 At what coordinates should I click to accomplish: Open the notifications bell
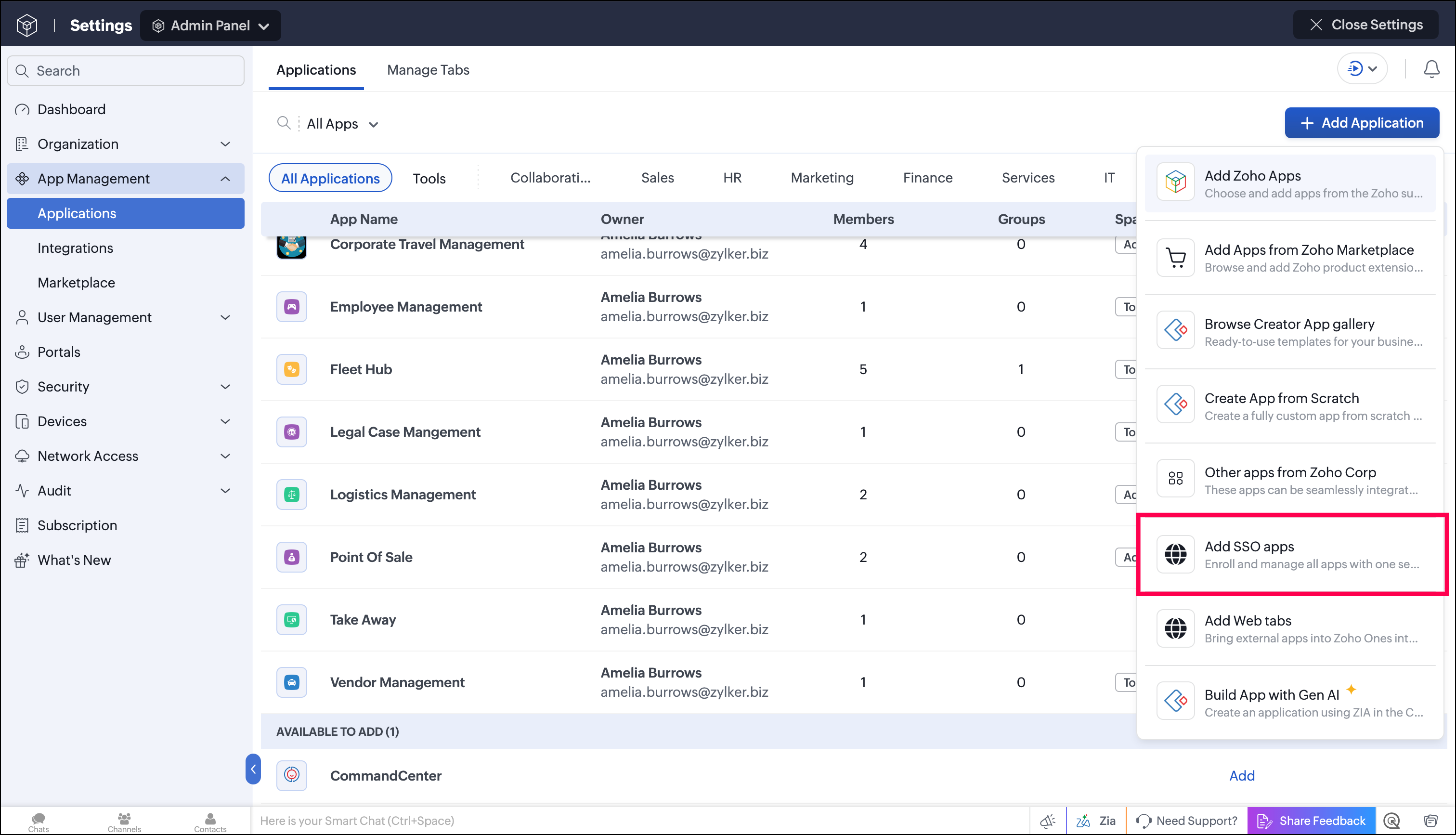pyautogui.click(x=1431, y=69)
